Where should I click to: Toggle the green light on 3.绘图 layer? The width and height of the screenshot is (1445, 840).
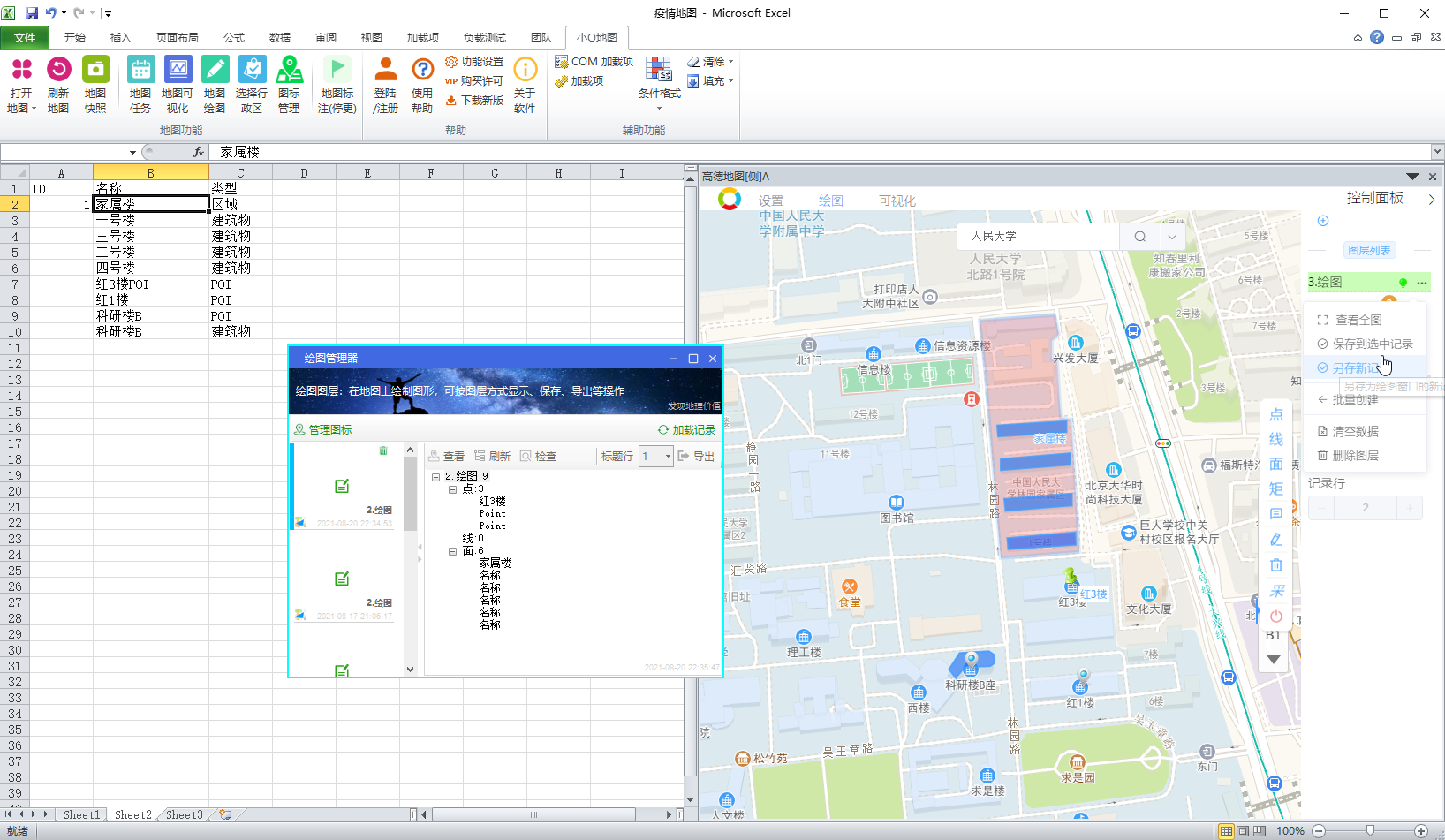click(1403, 283)
